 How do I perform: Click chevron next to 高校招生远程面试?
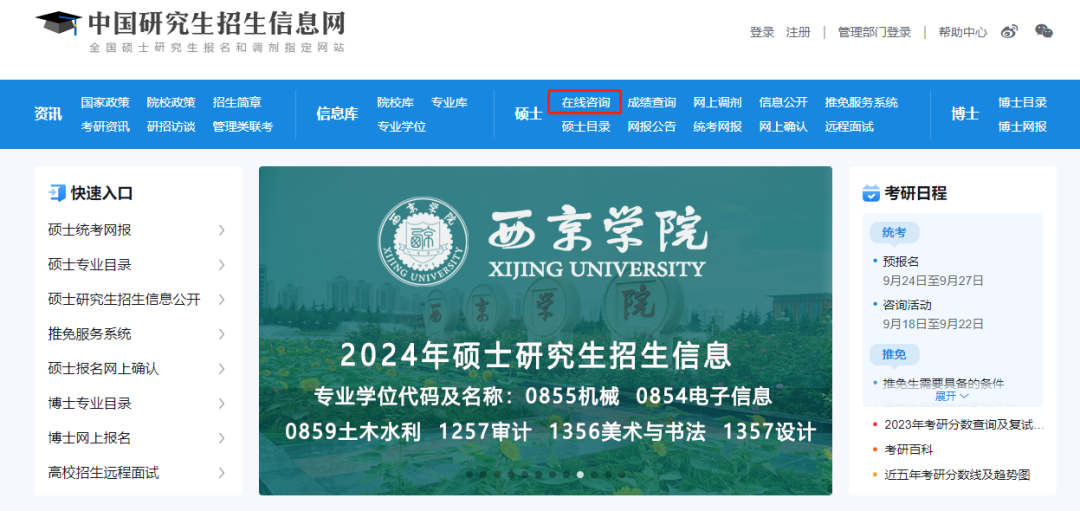tap(222, 473)
